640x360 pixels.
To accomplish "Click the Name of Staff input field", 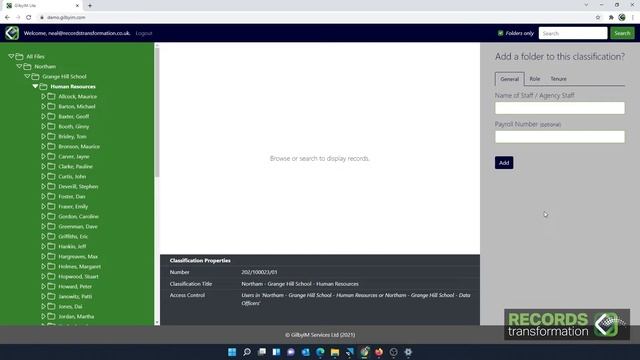I will pos(560,108).
